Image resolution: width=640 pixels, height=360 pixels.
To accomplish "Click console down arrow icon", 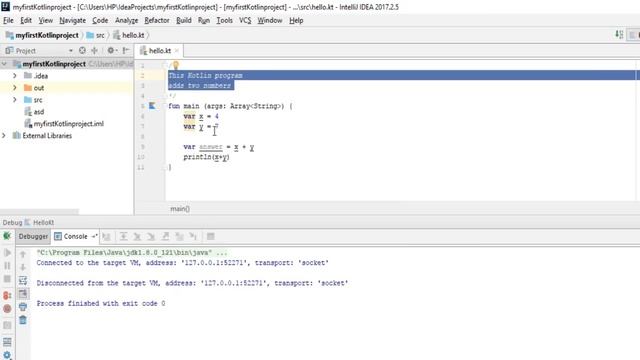I will coord(23,267).
